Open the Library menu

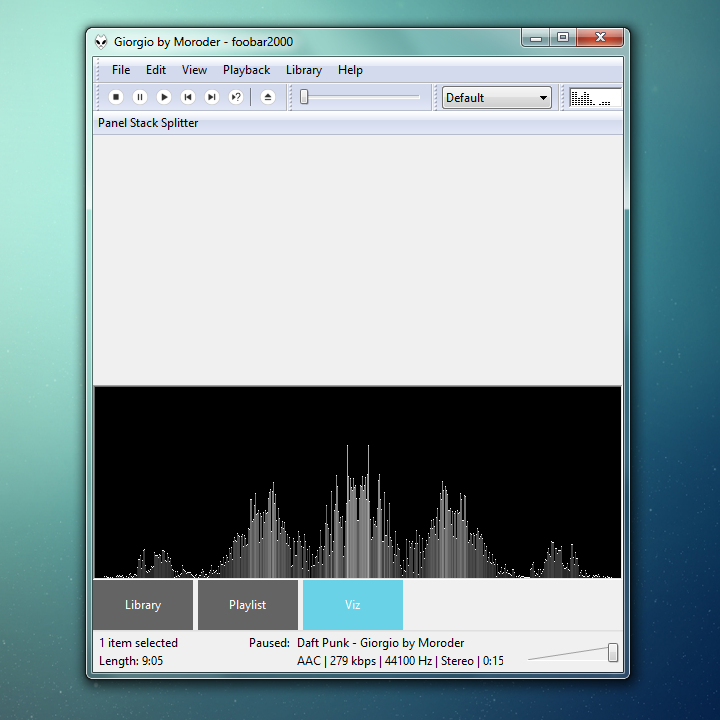click(304, 70)
